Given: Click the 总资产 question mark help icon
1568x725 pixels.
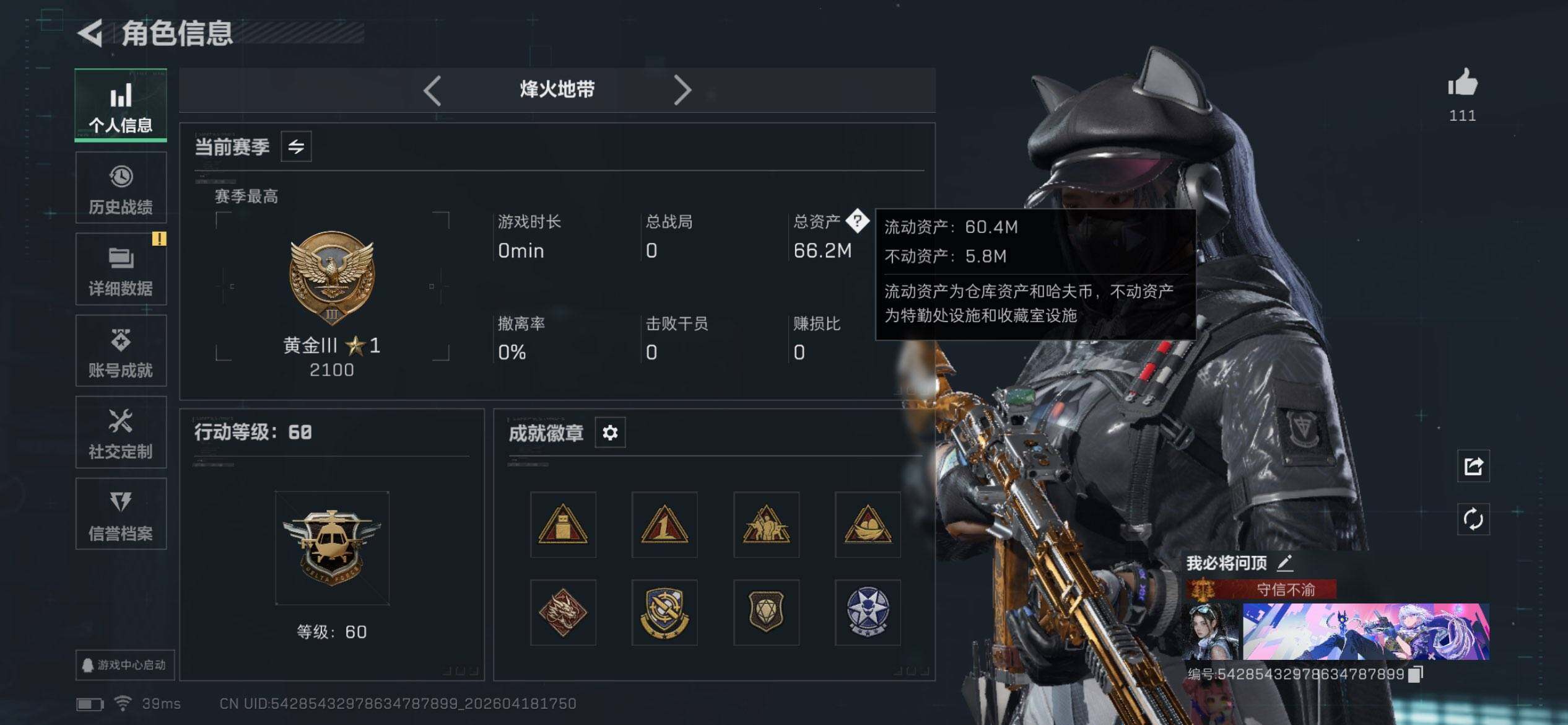Looking at the screenshot, I should (858, 221).
